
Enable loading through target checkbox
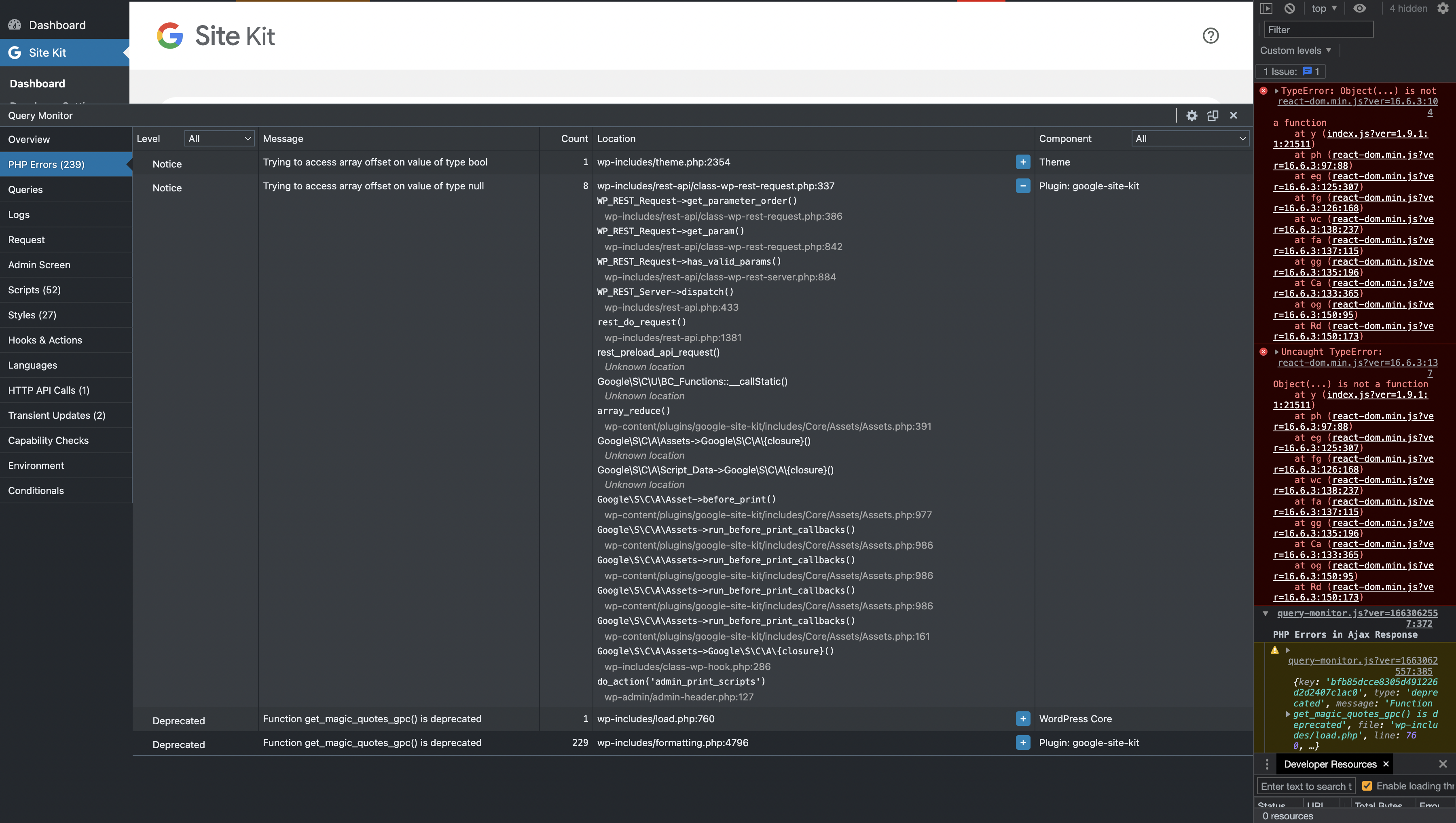(1368, 786)
